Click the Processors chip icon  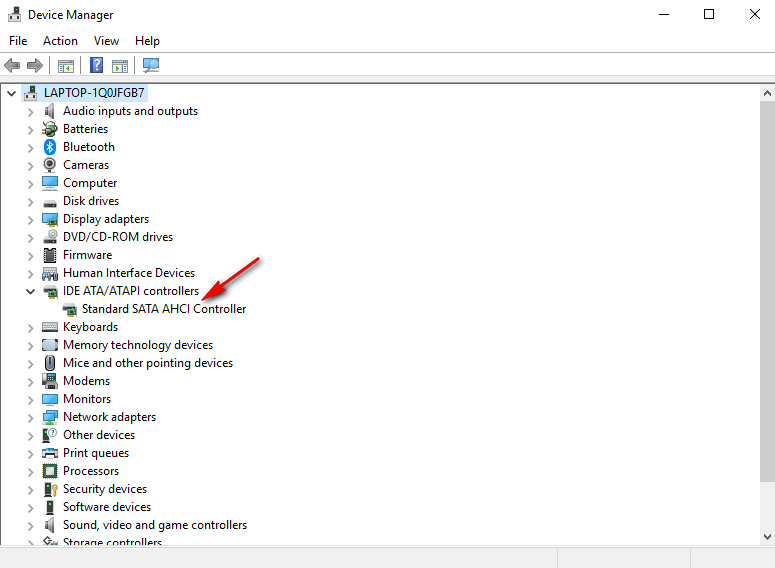49,471
